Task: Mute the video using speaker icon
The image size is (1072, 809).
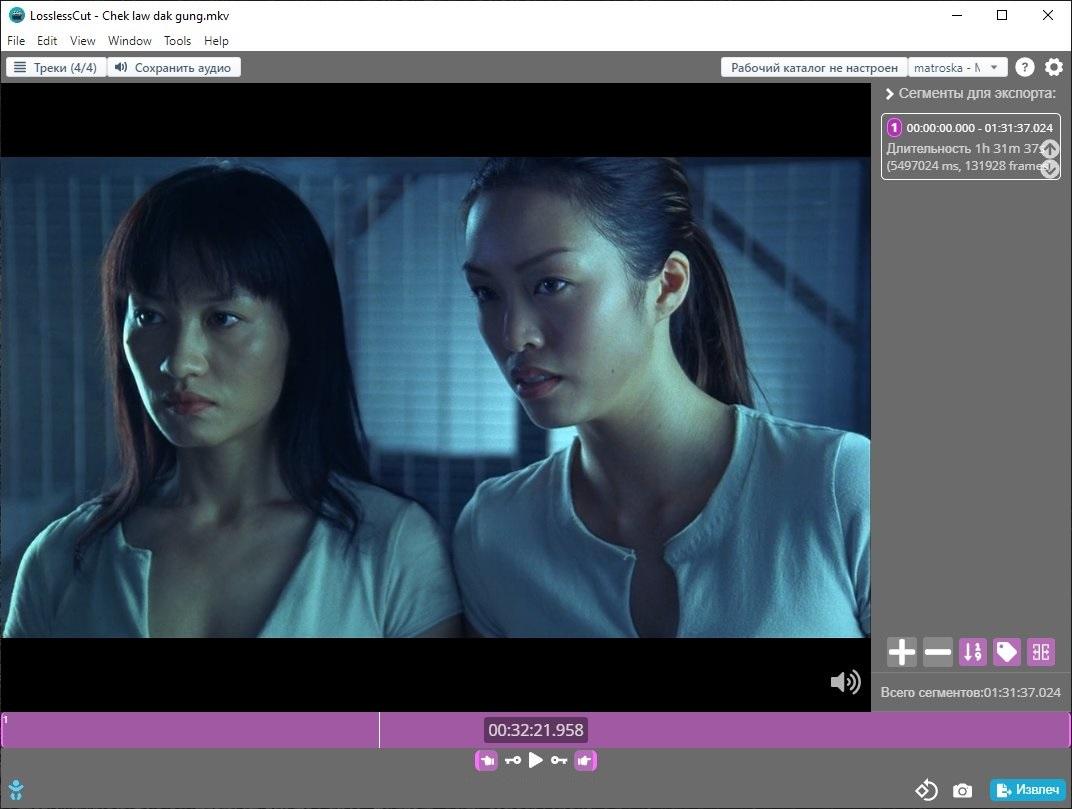Action: coord(845,682)
